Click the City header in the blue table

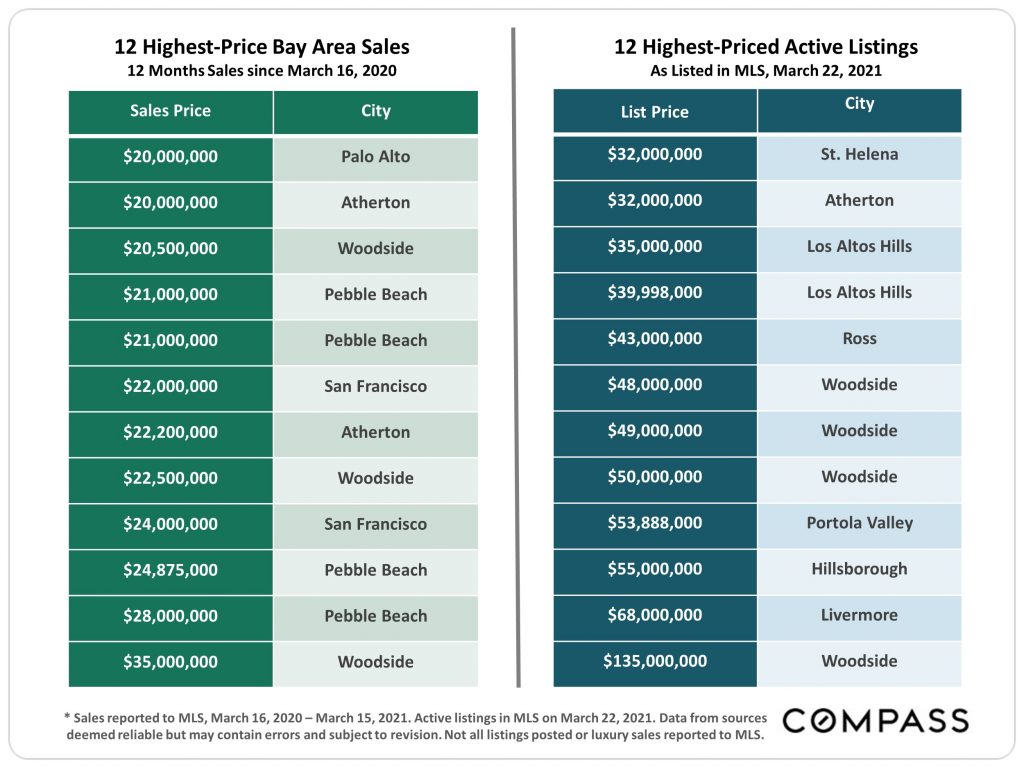coord(859,111)
